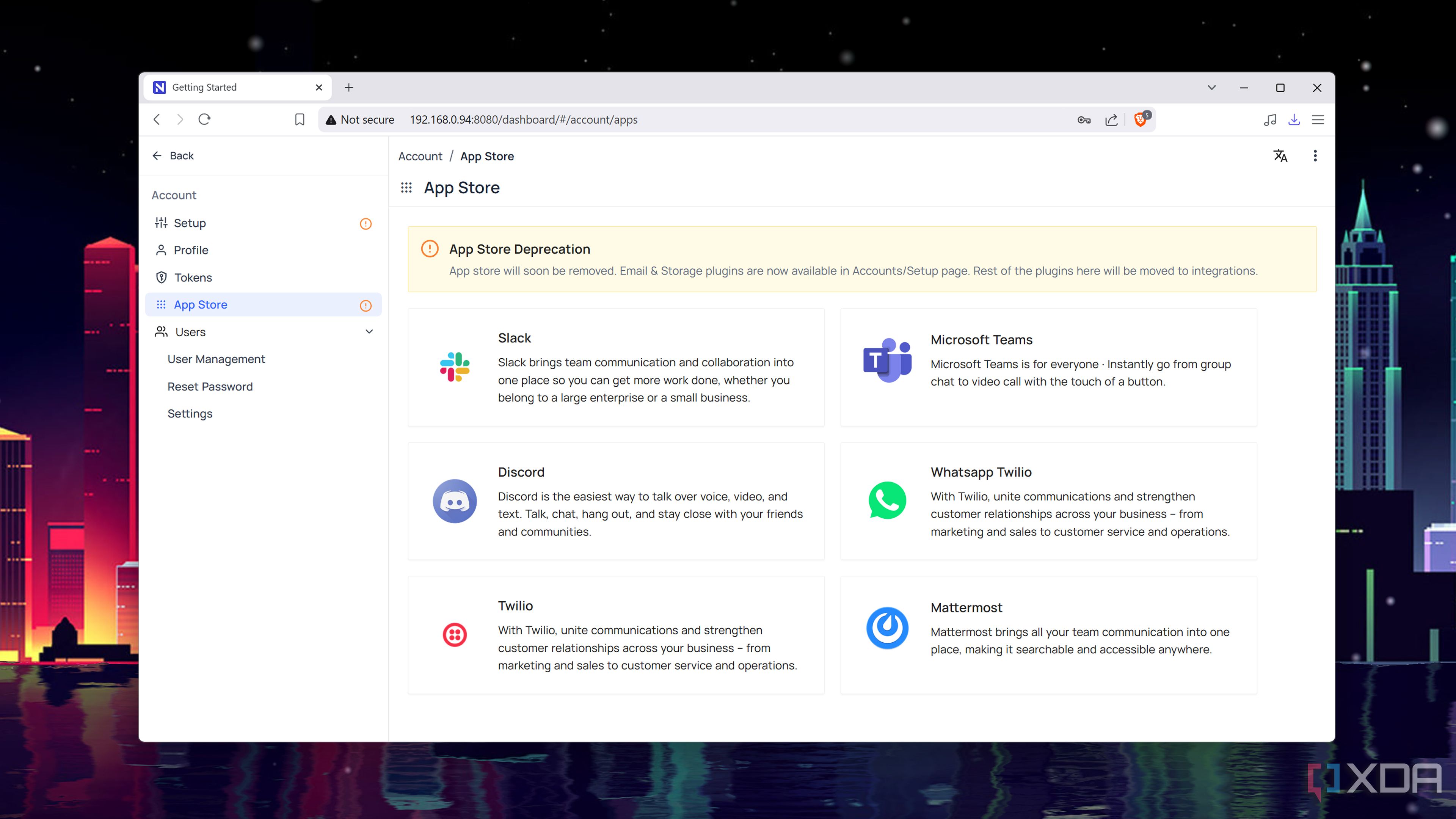Open the three-dot more options menu
The width and height of the screenshot is (1456, 819).
(x=1315, y=156)
